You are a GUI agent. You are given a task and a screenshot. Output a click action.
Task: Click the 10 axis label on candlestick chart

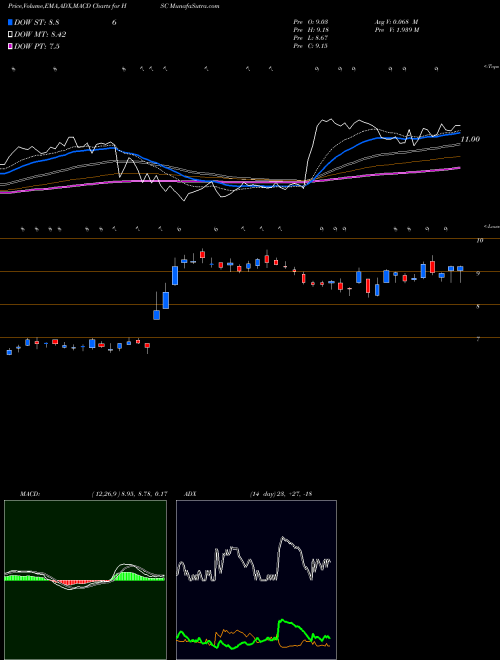click(479, 240)
